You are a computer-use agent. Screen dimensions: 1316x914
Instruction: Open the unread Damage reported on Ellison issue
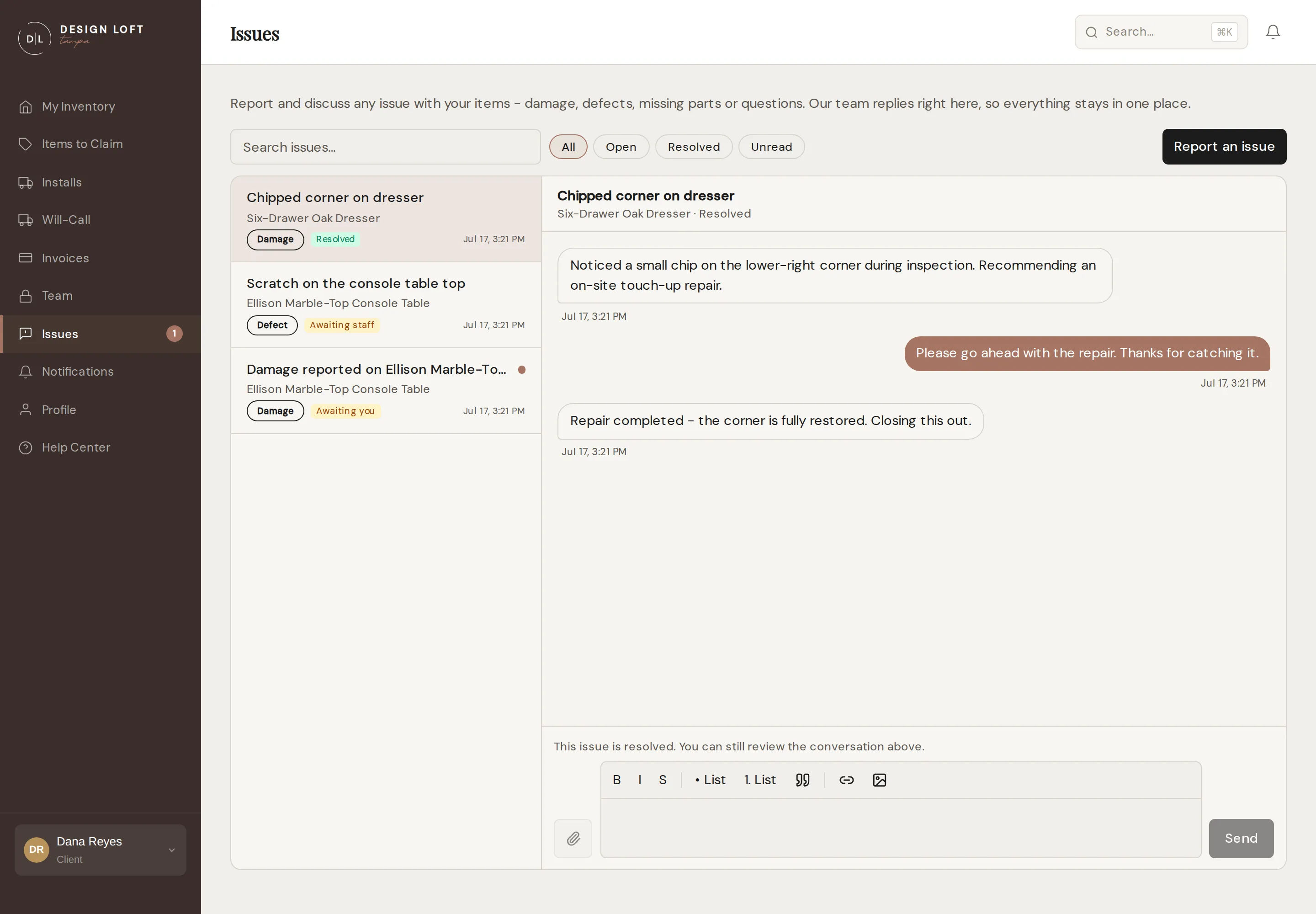click(386, 391)
